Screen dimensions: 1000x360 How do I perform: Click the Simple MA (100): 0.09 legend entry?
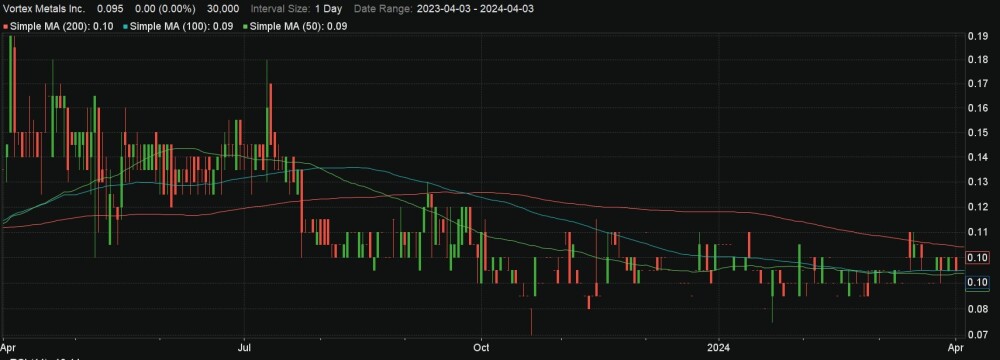point(178,26)
